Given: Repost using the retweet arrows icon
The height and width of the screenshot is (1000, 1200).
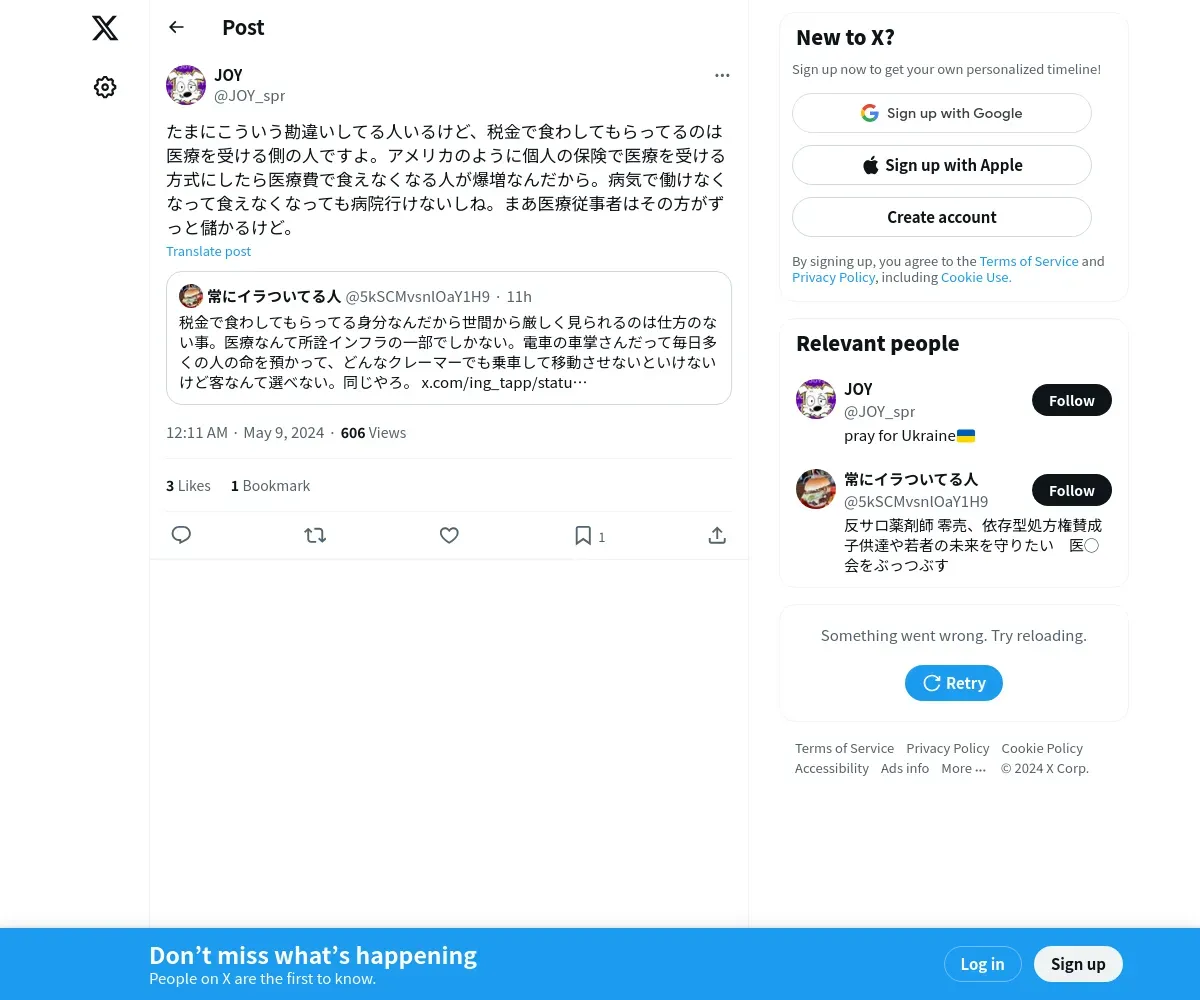Looking at the screenshot, I should 315,535.
